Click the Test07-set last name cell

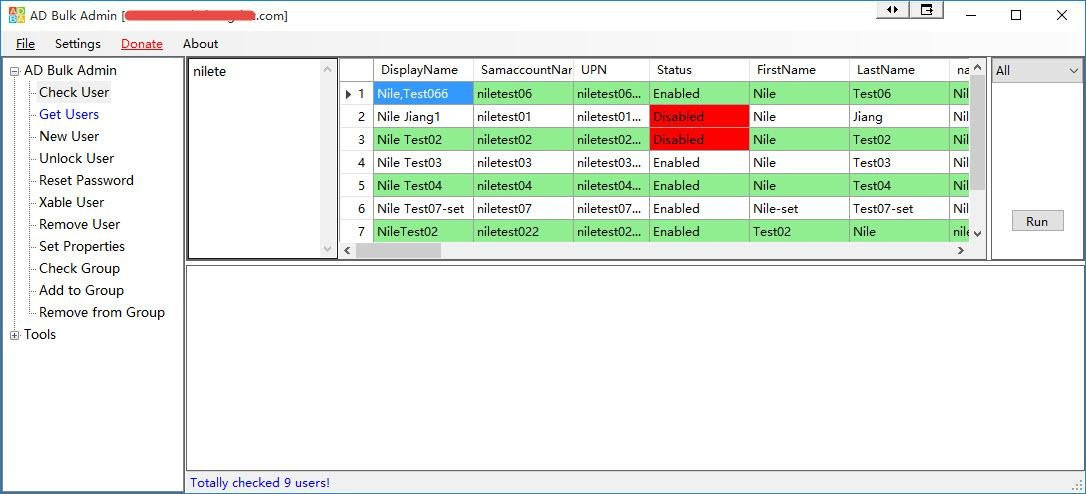tap(899, 209)
